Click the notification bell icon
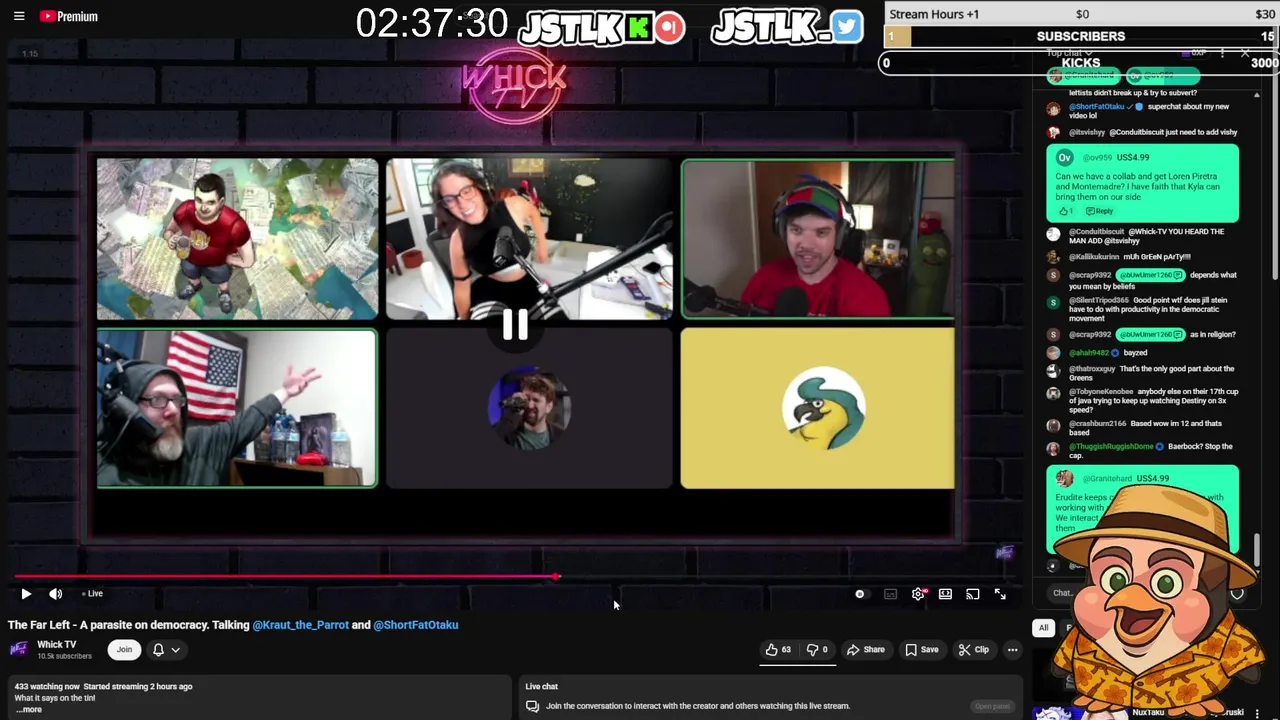 158,650
